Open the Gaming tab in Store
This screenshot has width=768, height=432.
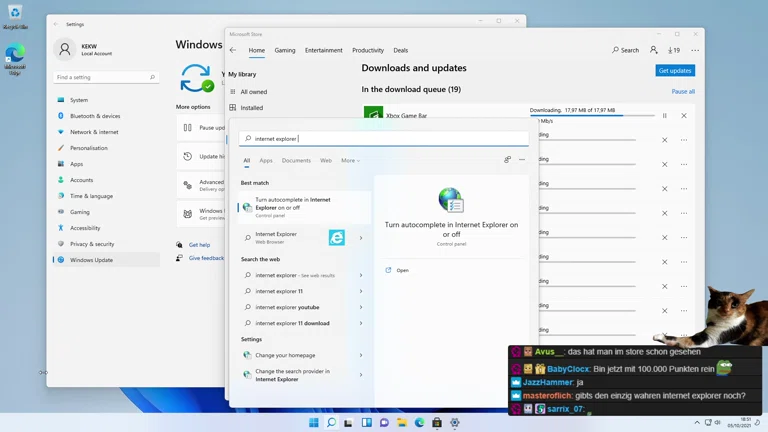point(285,50)
